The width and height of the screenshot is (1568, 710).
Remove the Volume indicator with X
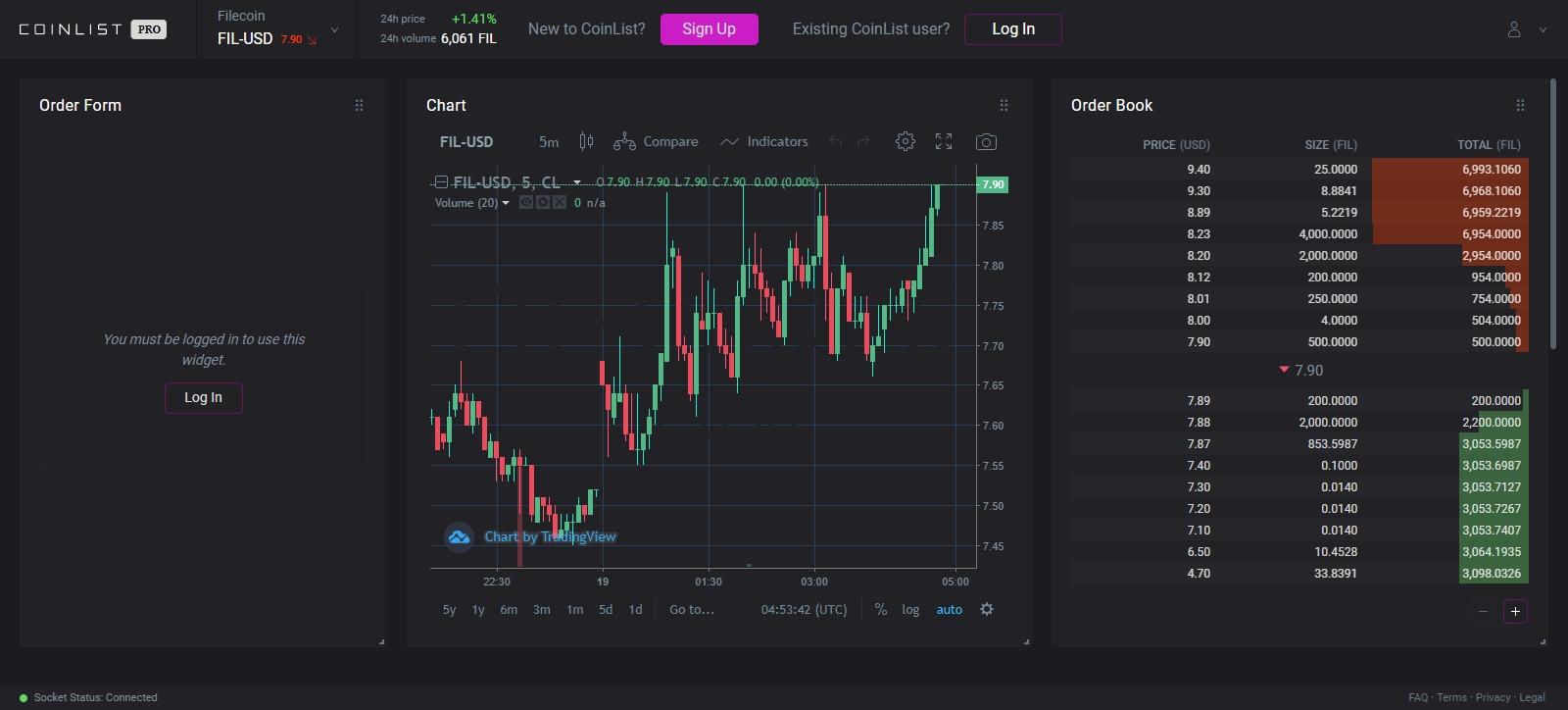coord(560,203)
